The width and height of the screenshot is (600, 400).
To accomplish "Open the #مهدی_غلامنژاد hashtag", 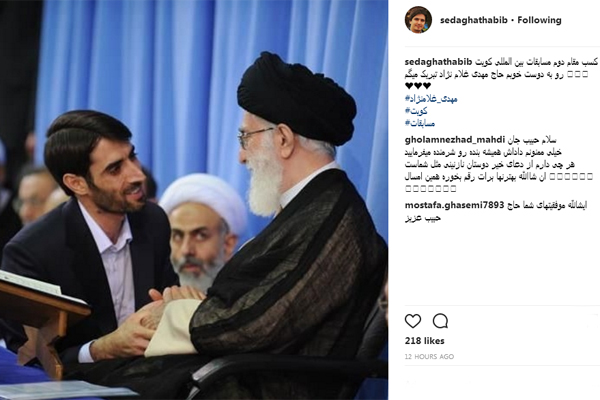I will [x=431, y=99].
